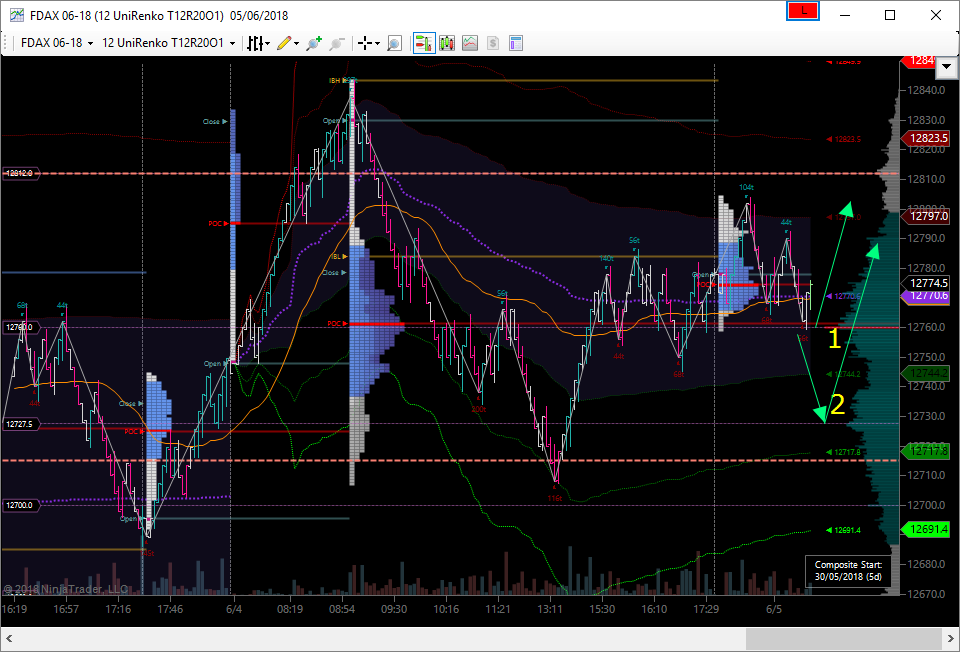Click the 12774.5 current price marker

pos(924,283)
